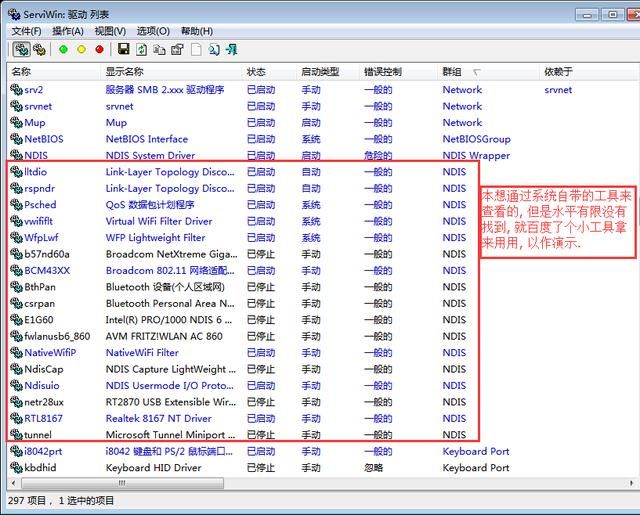640x515 pixels.
Task: Click 'Virtual WiFi Filter Driver' display name
Action: pos(159,221)
